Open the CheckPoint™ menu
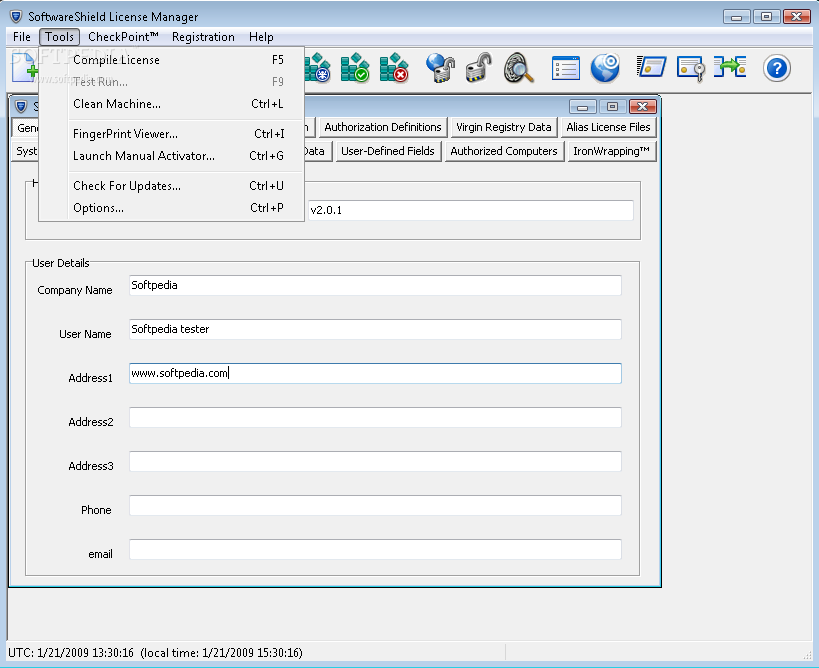The image size is (819, 668). point(123,37)
